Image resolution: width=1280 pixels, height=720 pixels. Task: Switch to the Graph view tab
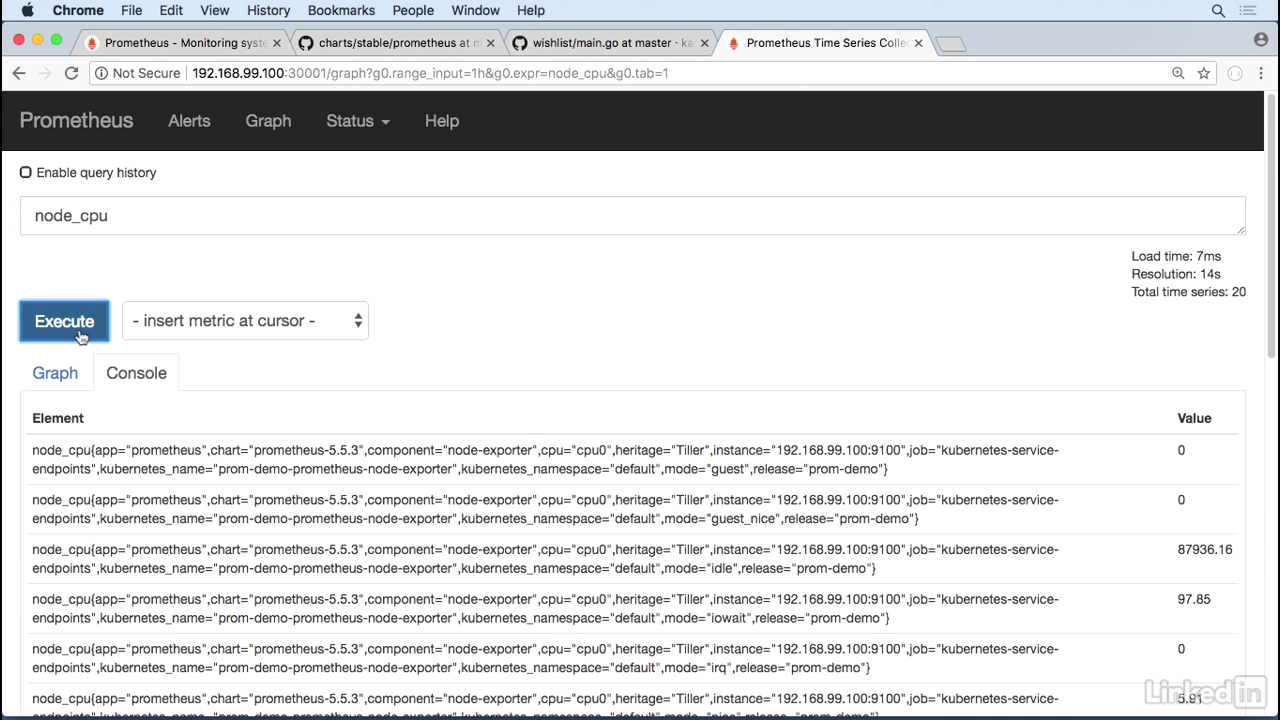55,373
